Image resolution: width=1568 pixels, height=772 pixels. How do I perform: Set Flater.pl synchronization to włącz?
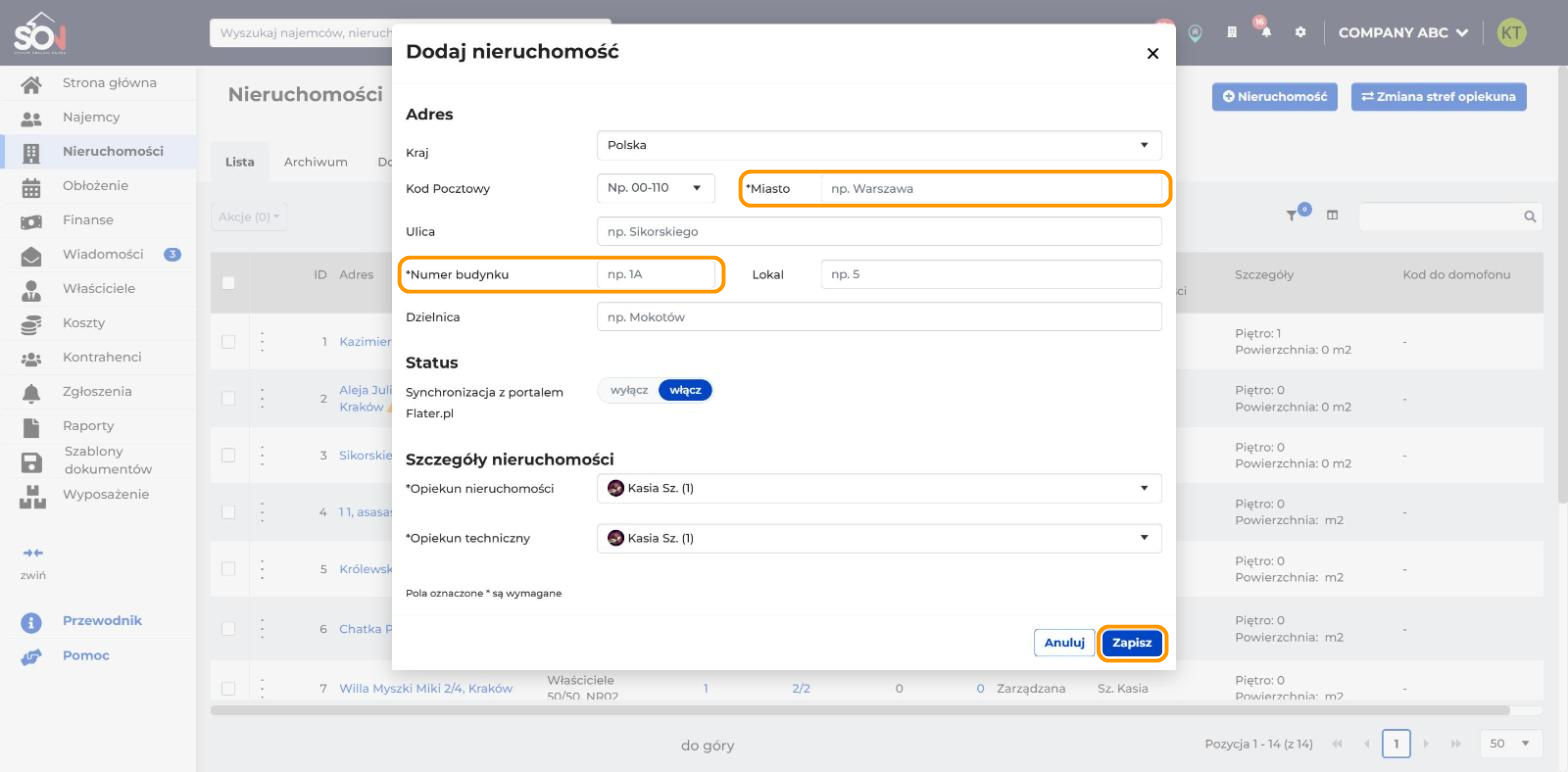tap(685, 390)
